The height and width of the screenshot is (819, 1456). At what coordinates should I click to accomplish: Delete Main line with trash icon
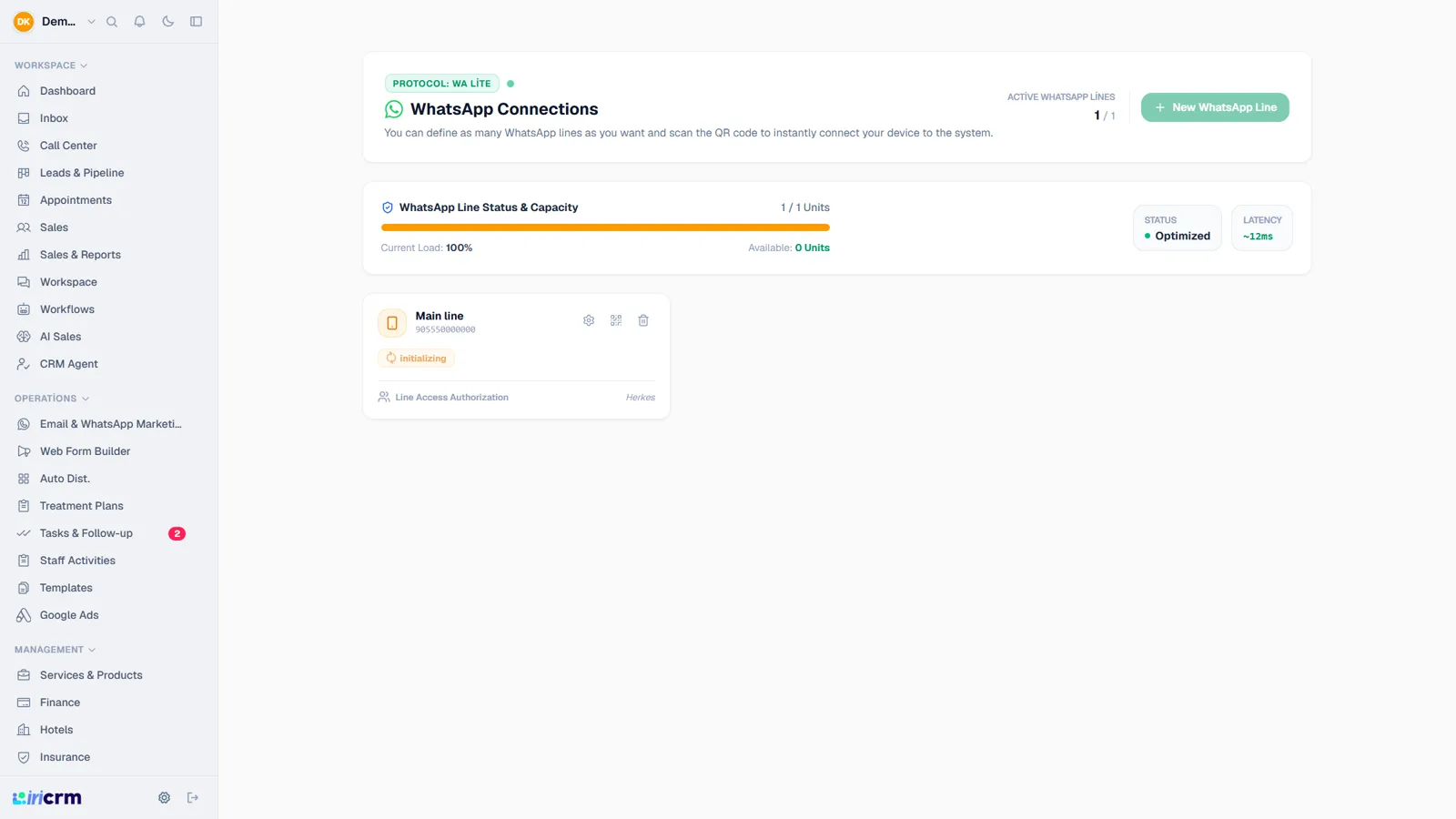643,320
